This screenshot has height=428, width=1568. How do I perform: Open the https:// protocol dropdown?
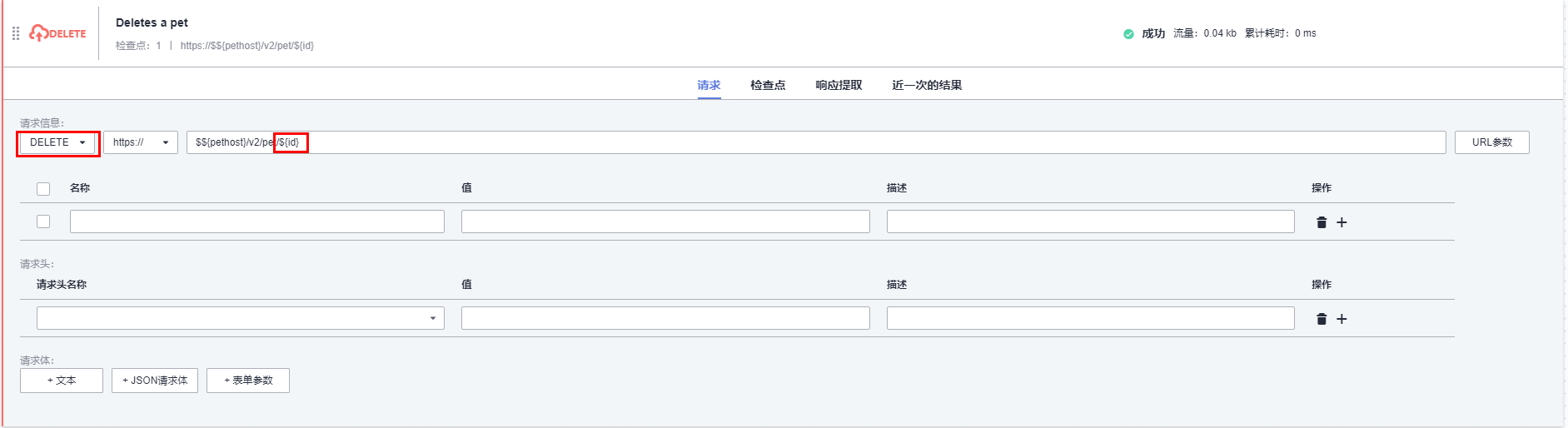140,142
